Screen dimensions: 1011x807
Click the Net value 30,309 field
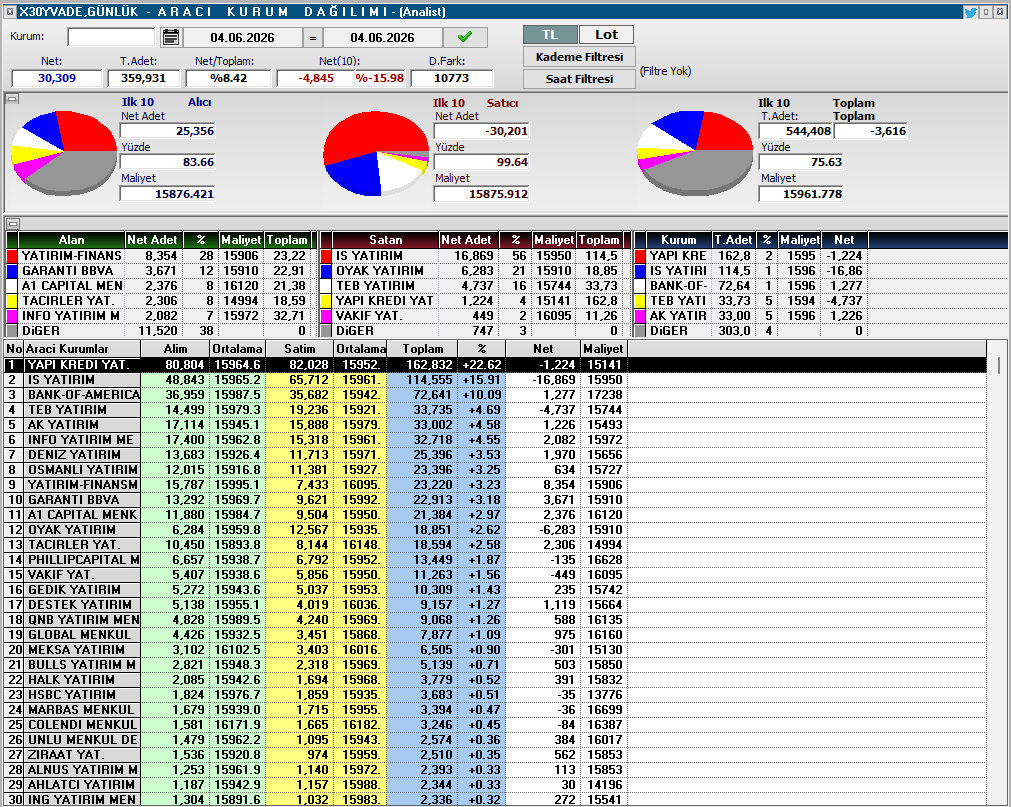pyautogui.click(x=57, y=78)
